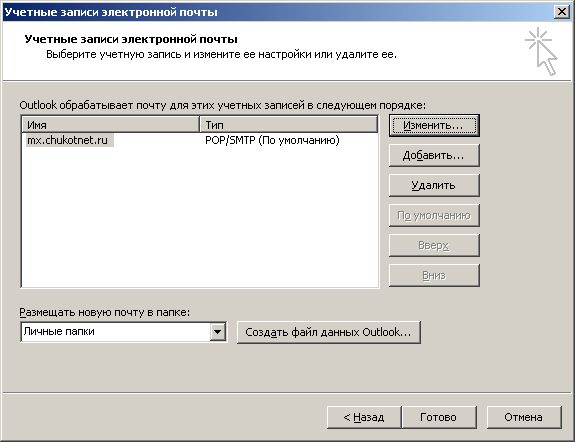Click the По умолчанию button

434,215
